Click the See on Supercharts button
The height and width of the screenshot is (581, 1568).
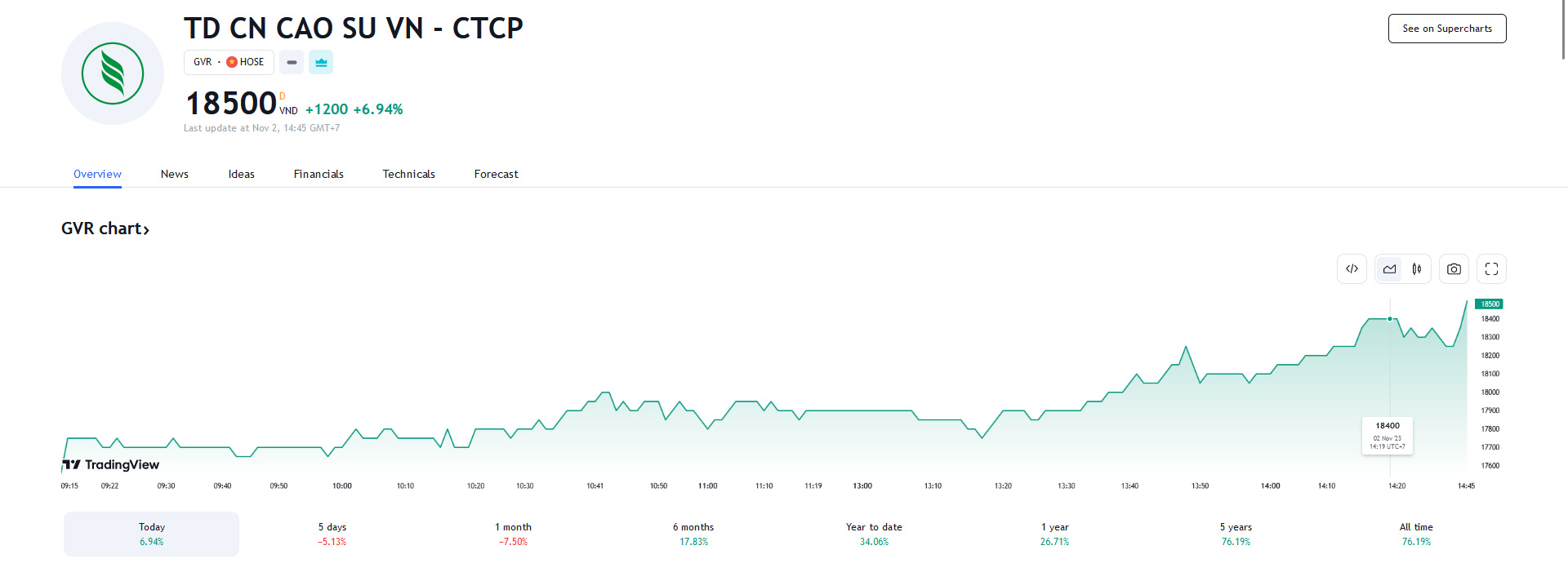1447,28
